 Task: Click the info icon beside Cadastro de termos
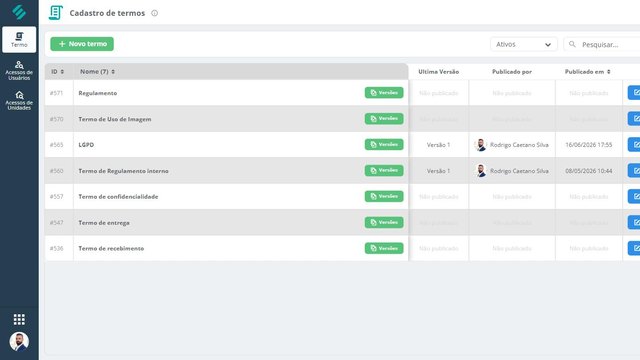(154, 13)
